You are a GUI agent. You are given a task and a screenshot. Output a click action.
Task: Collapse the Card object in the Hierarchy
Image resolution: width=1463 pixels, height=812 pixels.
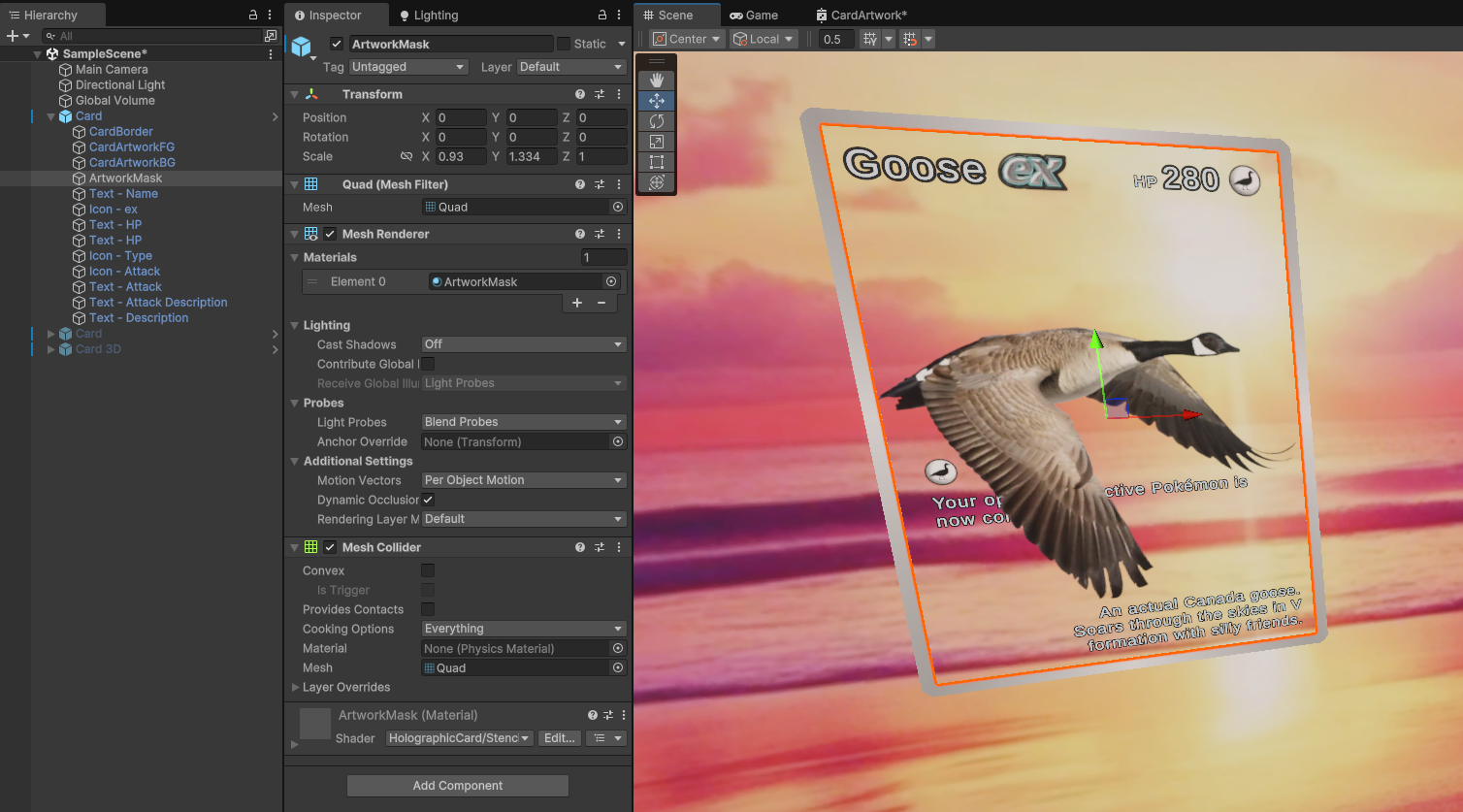coord(49,115)
